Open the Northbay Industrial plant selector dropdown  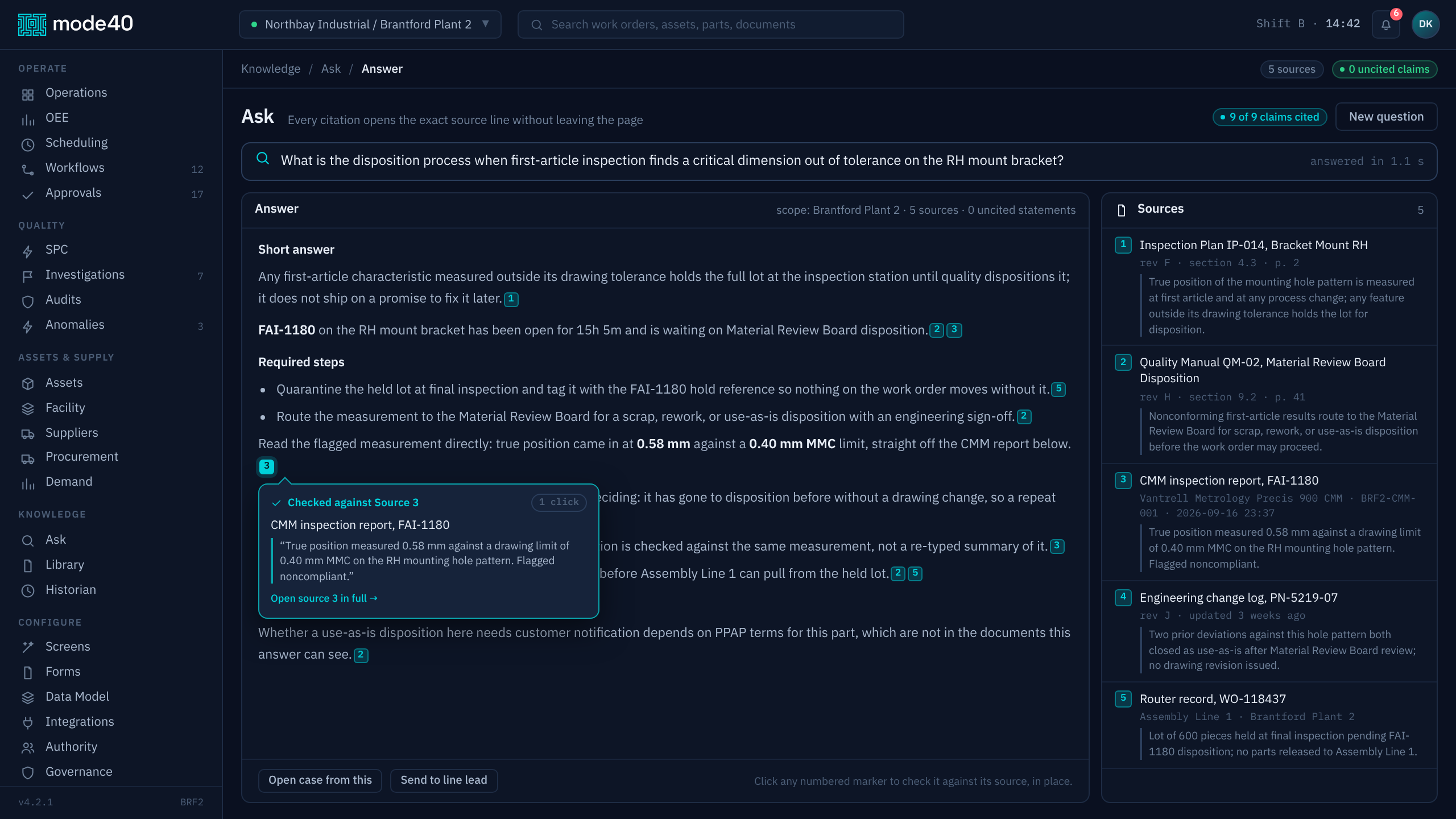370,24
